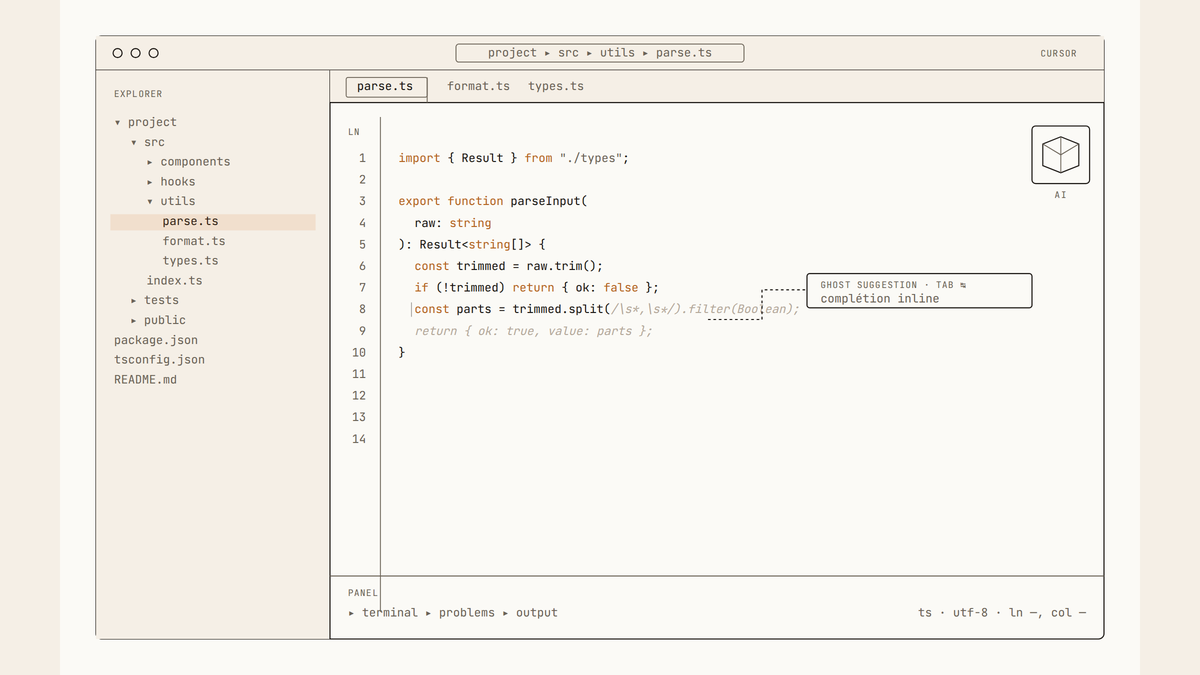Viewport: 1200px width, 675px height.
Task: Open types.ts in the explorer tree
Action: point(190,261)
